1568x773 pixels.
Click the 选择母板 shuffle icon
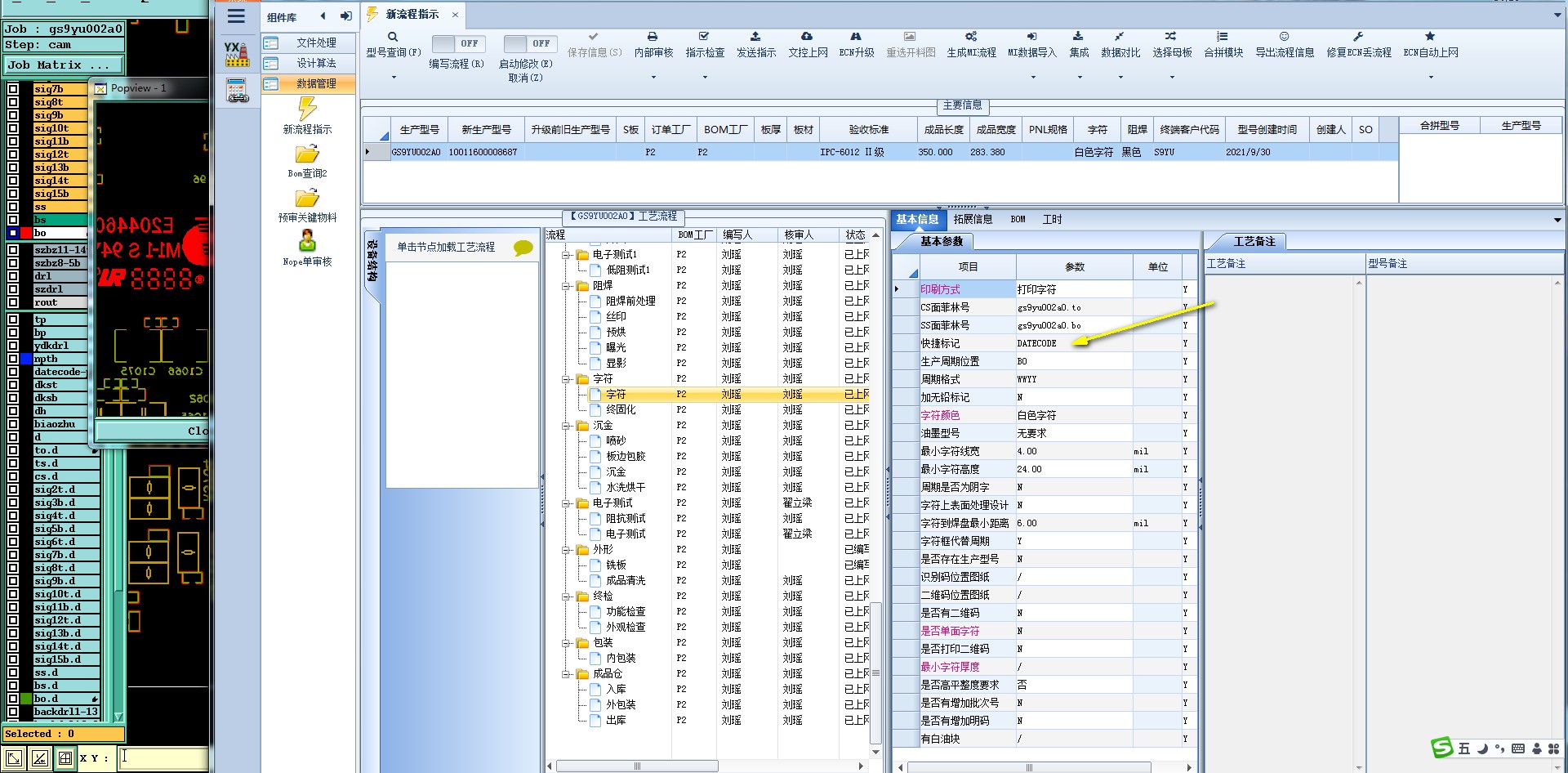[1171, 37]
